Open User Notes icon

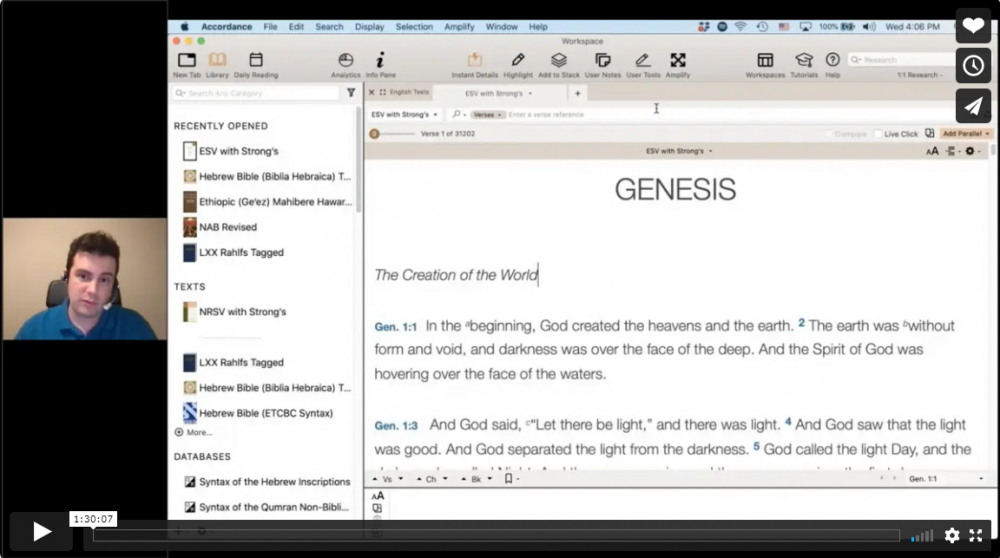(x=603, y=64)
